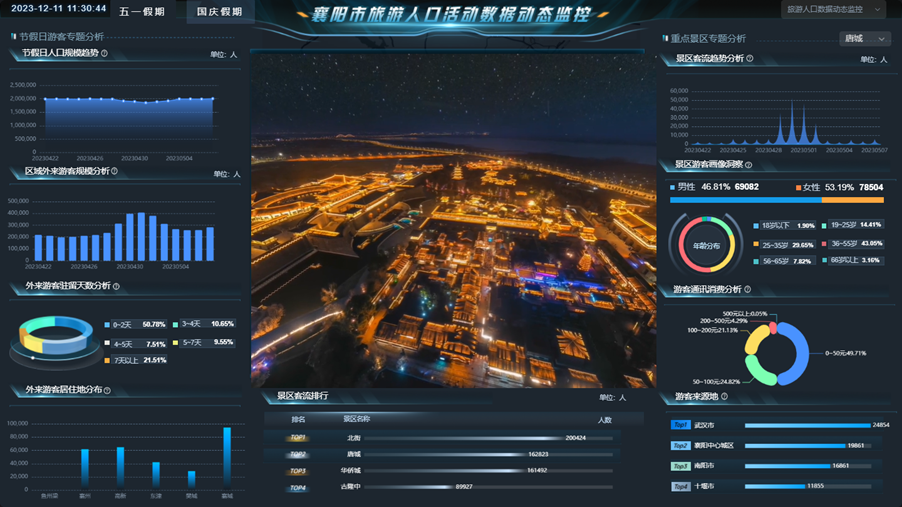Click help icon next to 游客通讯消费分析
Screen dimensions: 902x507
tap(748, 290)
